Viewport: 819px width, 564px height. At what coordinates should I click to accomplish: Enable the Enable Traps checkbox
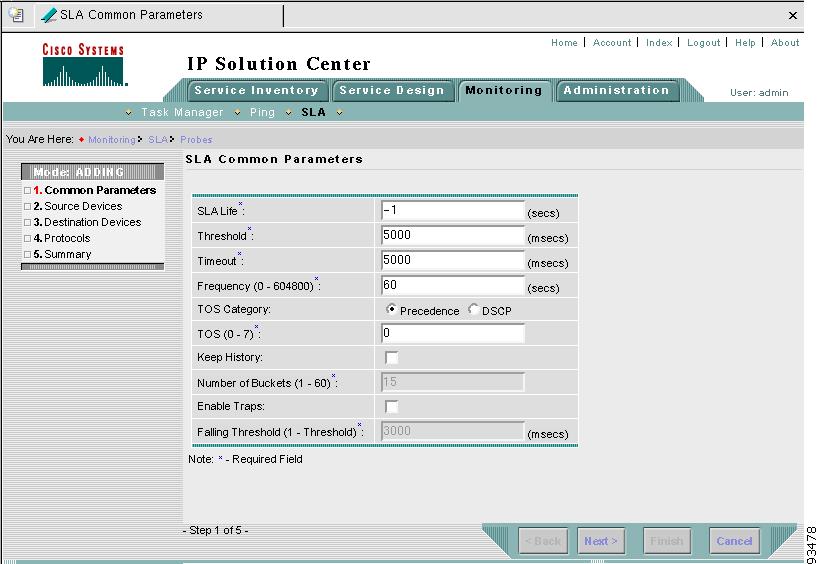pos(391,406)
